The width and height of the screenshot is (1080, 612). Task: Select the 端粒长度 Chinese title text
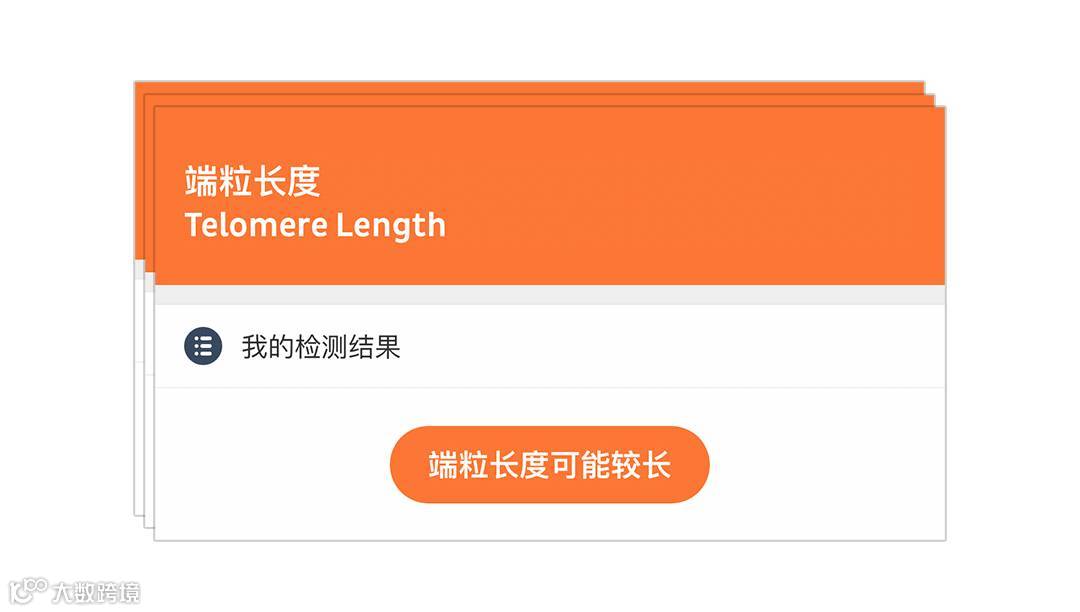point(252,181)
